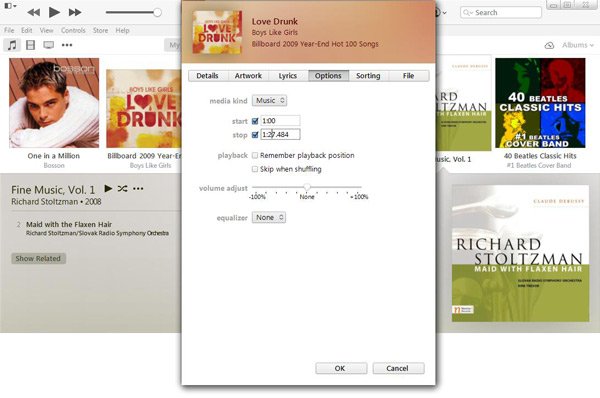Switch to the Artwork tab
The width and height of the screenshot is (600, 398).
click(x=248, y=76)
